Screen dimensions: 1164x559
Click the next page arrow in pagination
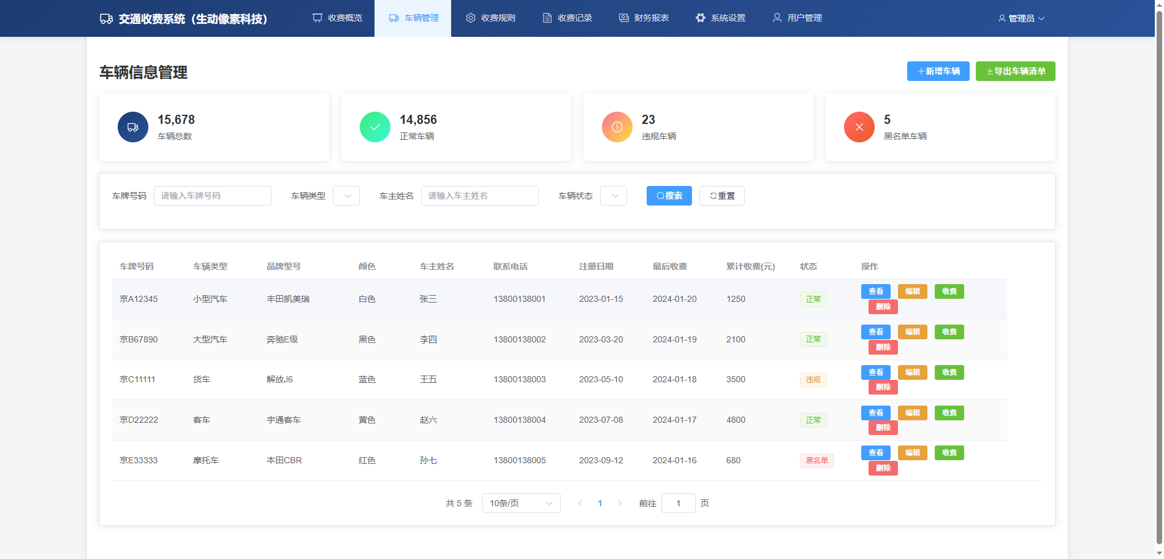620,504
